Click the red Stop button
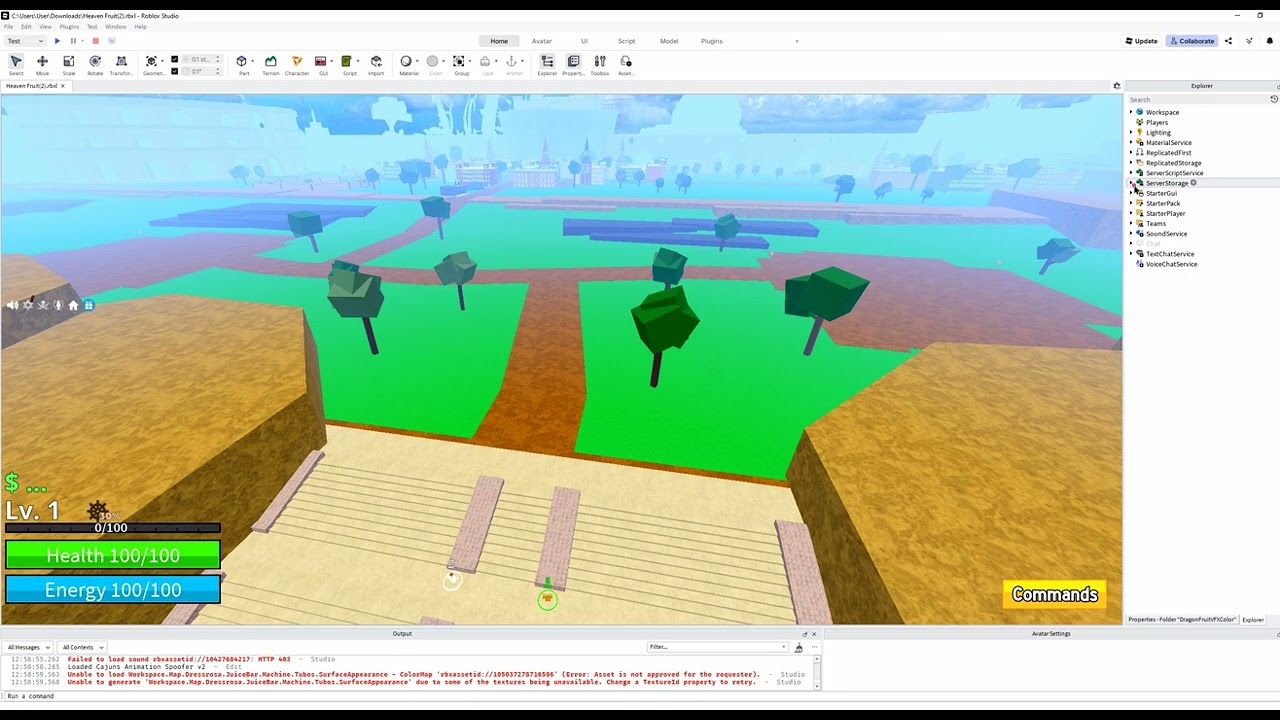 click(x=96, y=41)
